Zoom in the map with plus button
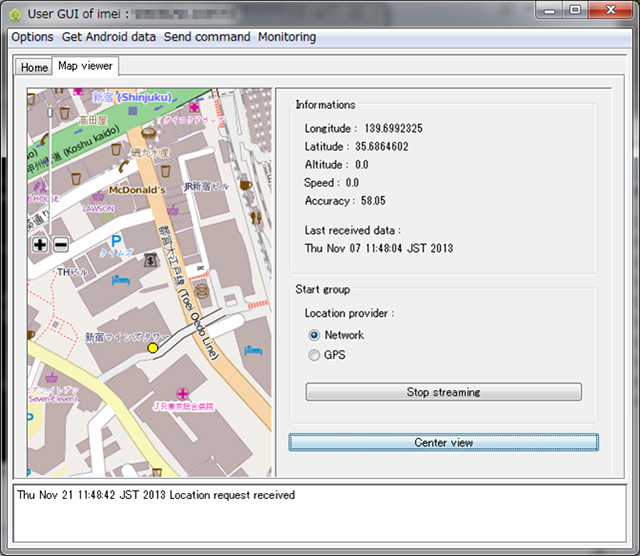640x556 pixels. click(x=40, y=245)
